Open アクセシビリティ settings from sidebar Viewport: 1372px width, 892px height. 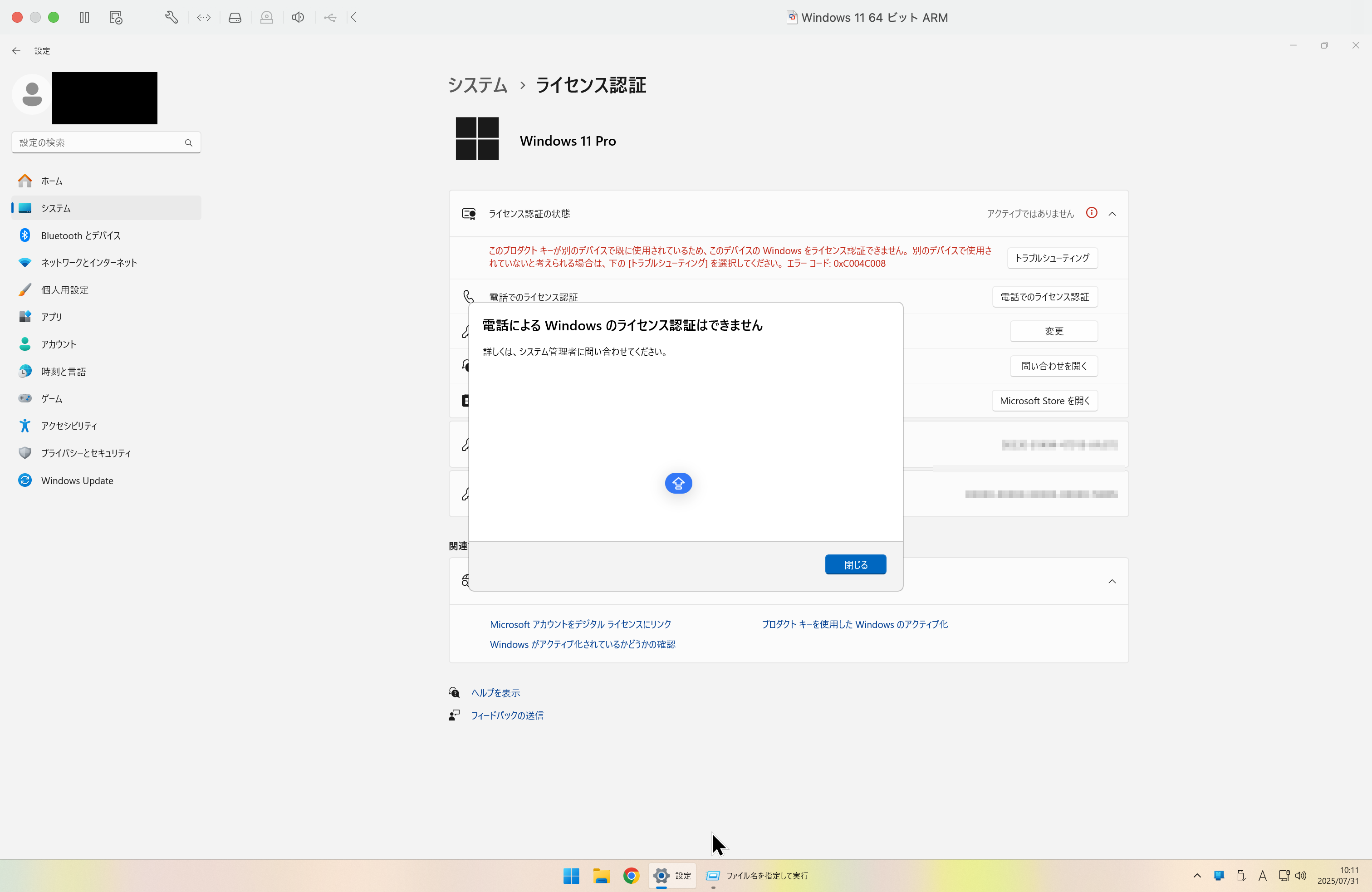tap(68, 426)
